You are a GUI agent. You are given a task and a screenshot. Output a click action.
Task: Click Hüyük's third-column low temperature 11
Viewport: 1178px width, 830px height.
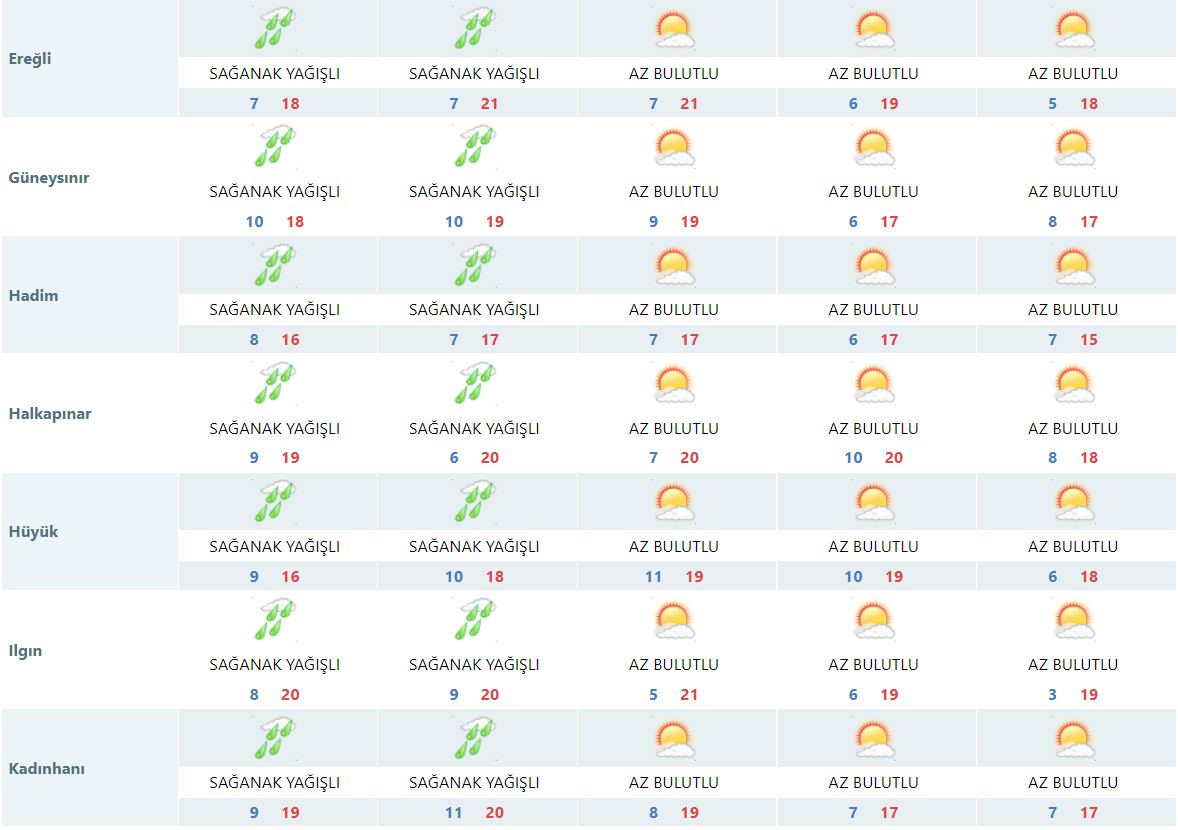click(x=653, y=577)
